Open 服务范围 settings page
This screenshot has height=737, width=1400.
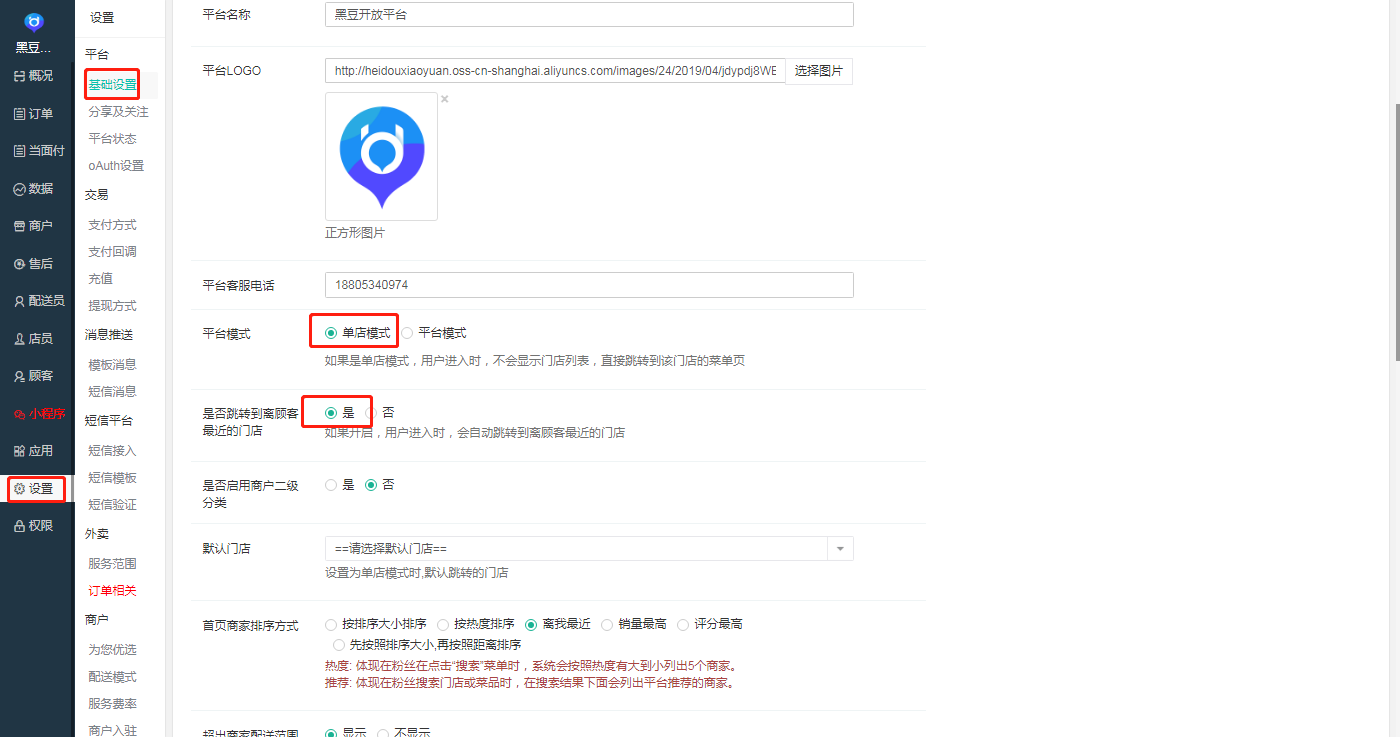point(112,564)
